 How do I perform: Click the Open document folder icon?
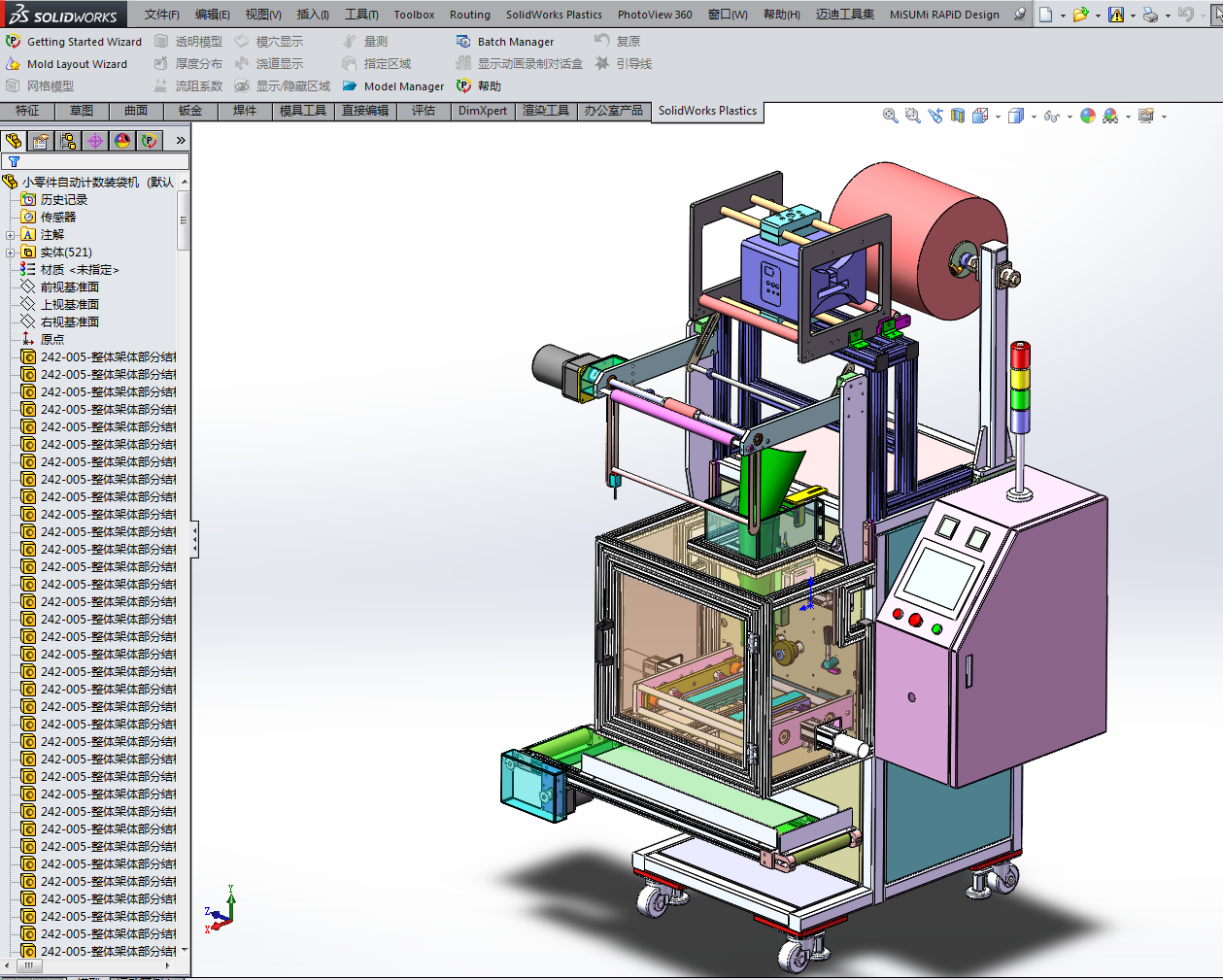(1080, 15)
